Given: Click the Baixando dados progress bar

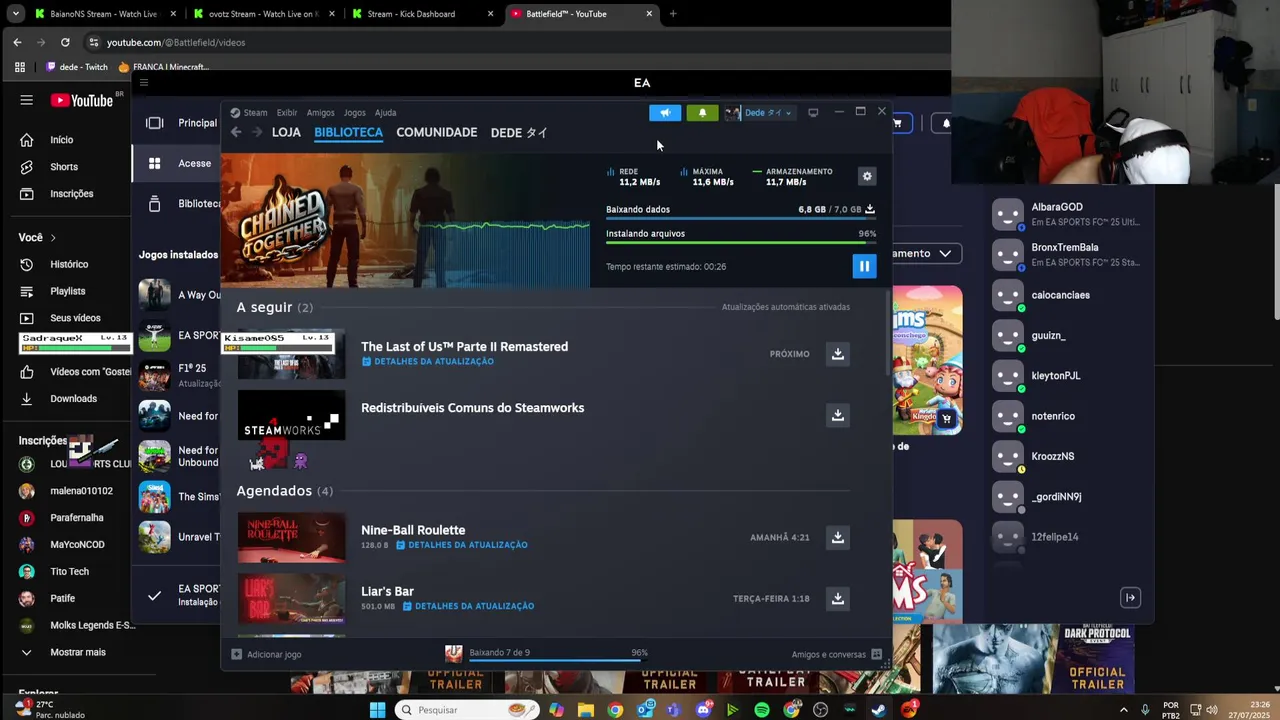Looking at the screenshot, I should pyautogui.click(x=741, y=218).
